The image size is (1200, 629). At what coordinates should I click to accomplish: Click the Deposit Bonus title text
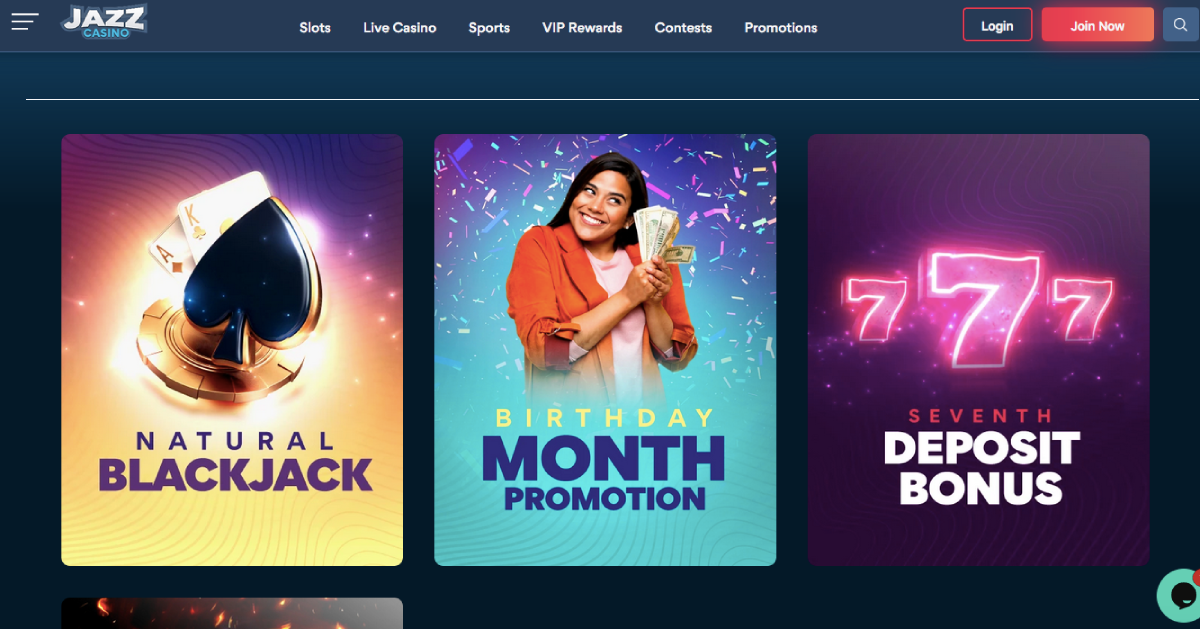[981, 467]
